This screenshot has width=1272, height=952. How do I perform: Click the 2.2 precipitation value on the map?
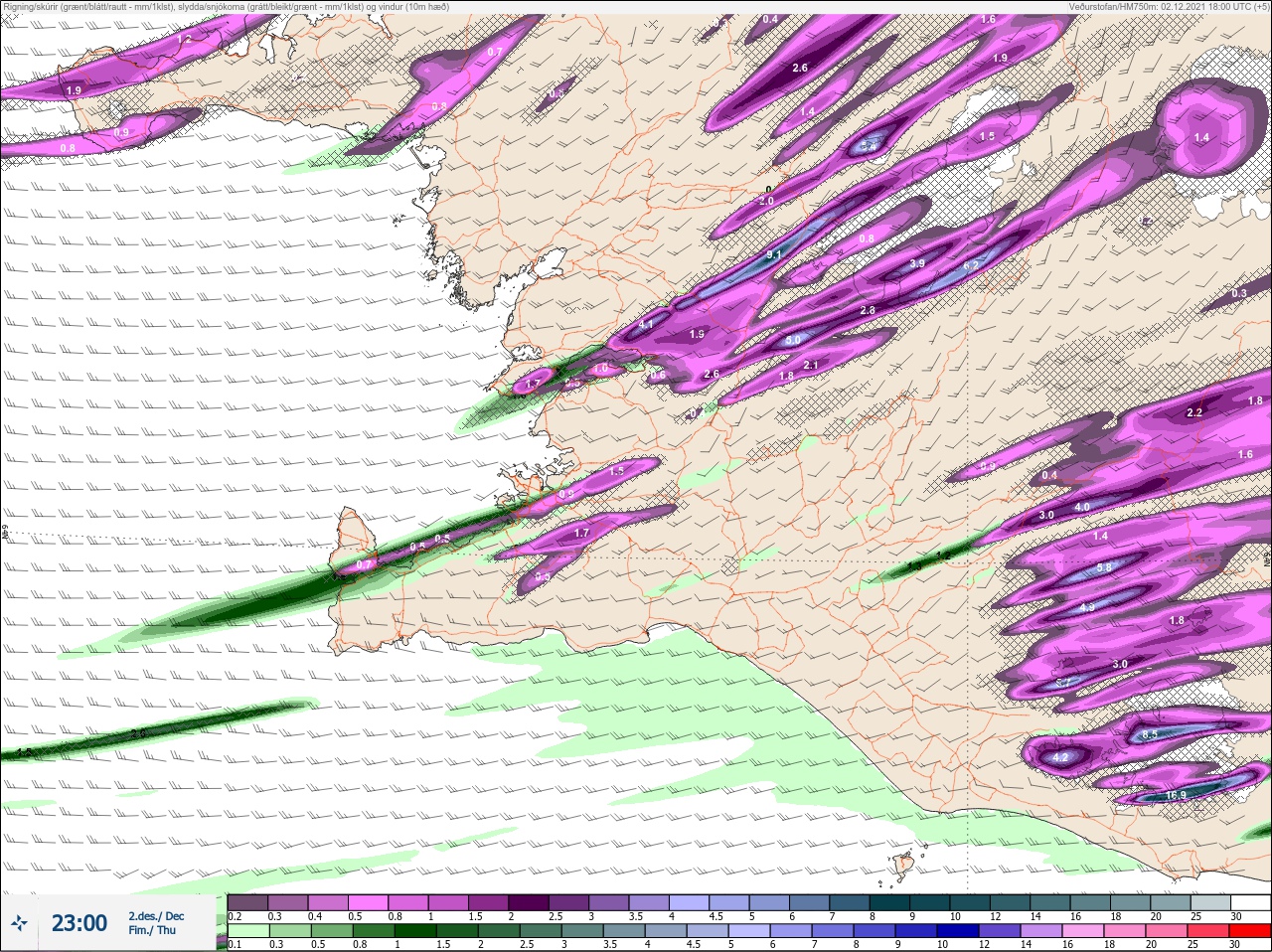click(1194, 412)
